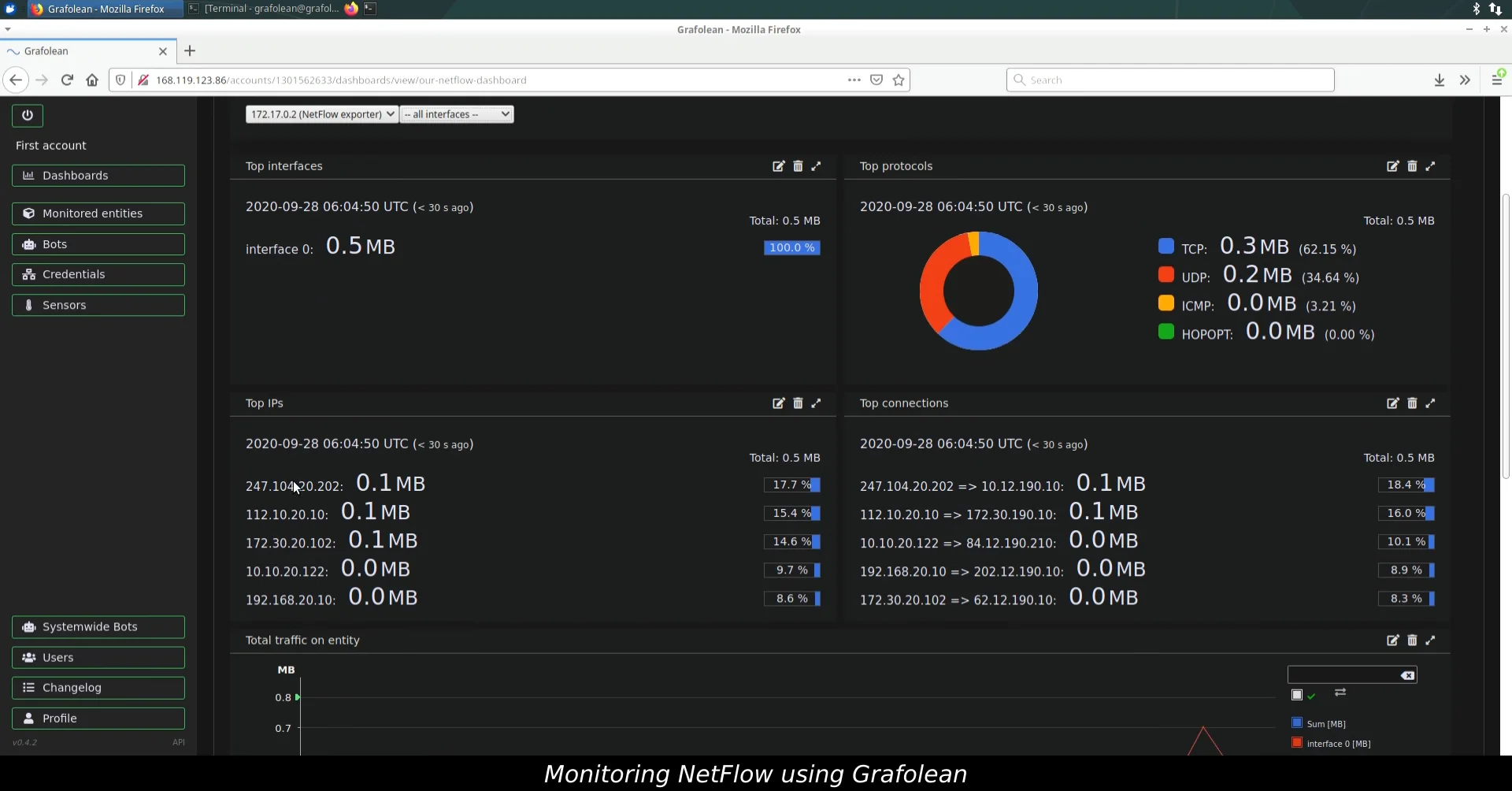
Task: Edit the Total traffic on entity chart
Action: tap(1394, 641)
